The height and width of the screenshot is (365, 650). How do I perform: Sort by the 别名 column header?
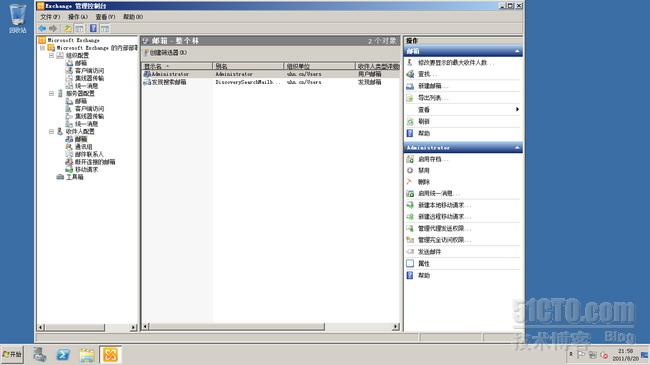coord(248,66)
